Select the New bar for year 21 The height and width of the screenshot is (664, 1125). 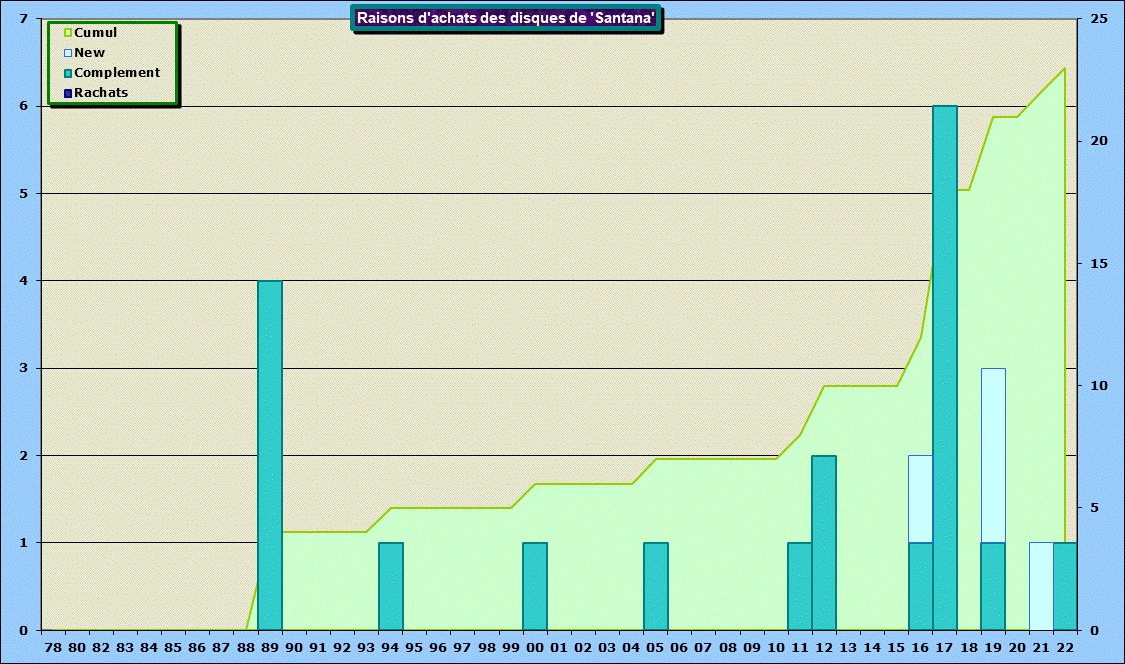[1041, 586]
